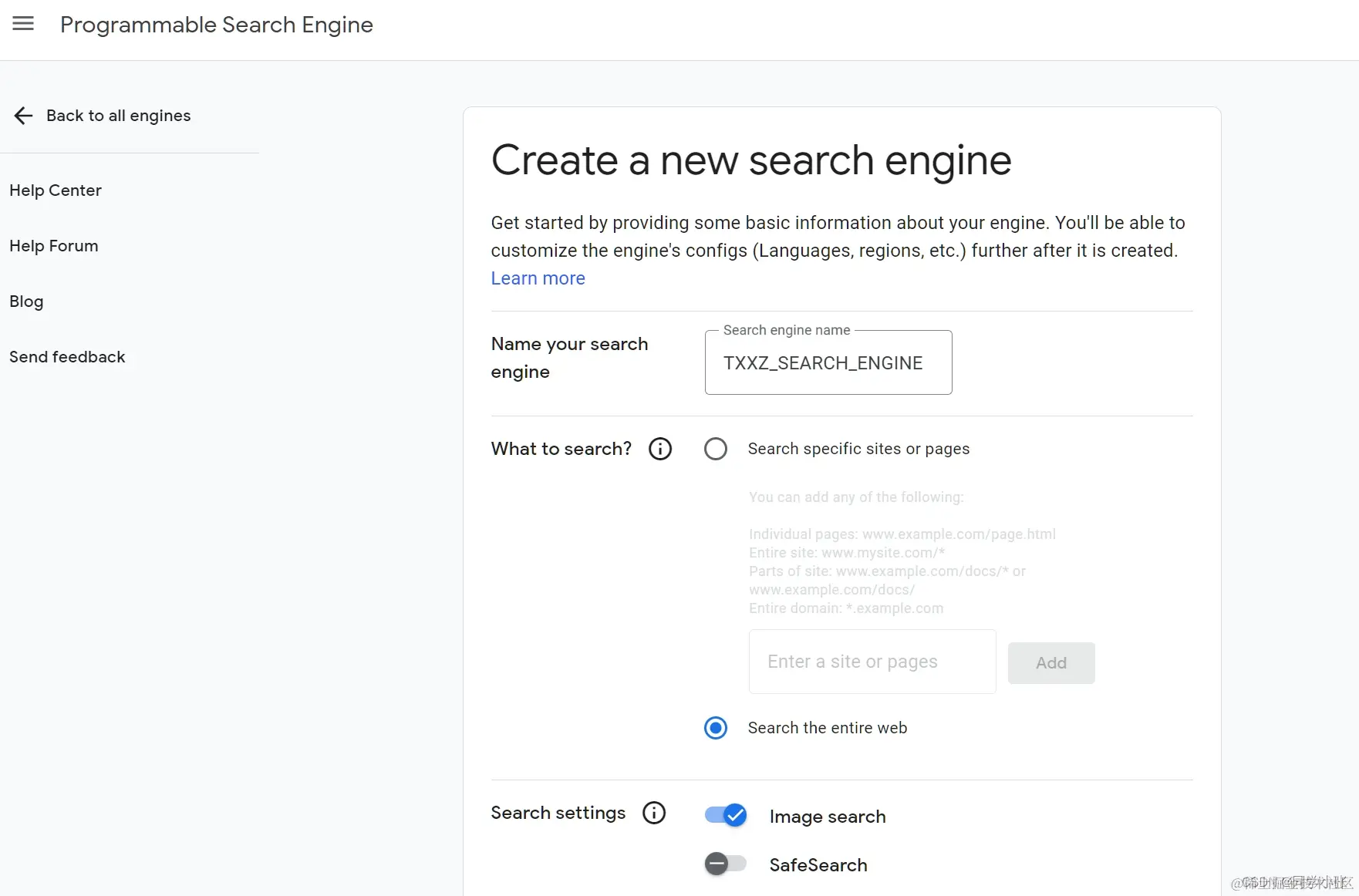Click the Search engine name field

click(x=828, y=362)
